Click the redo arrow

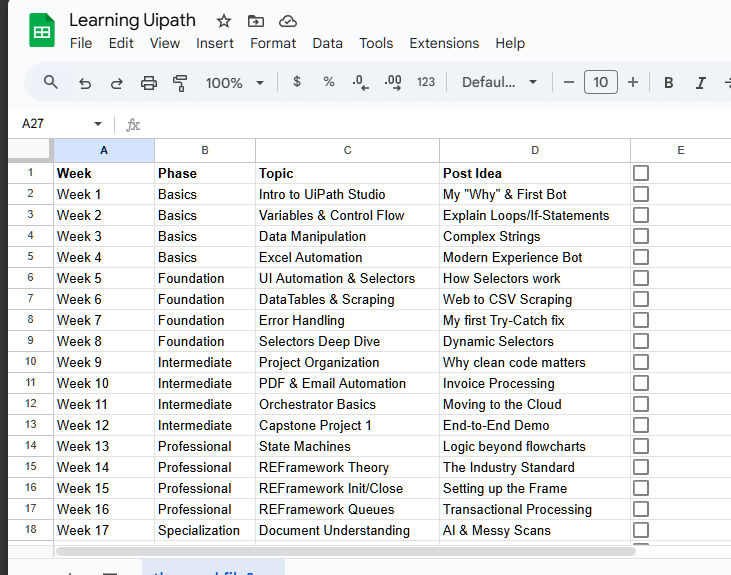point(117,83)
